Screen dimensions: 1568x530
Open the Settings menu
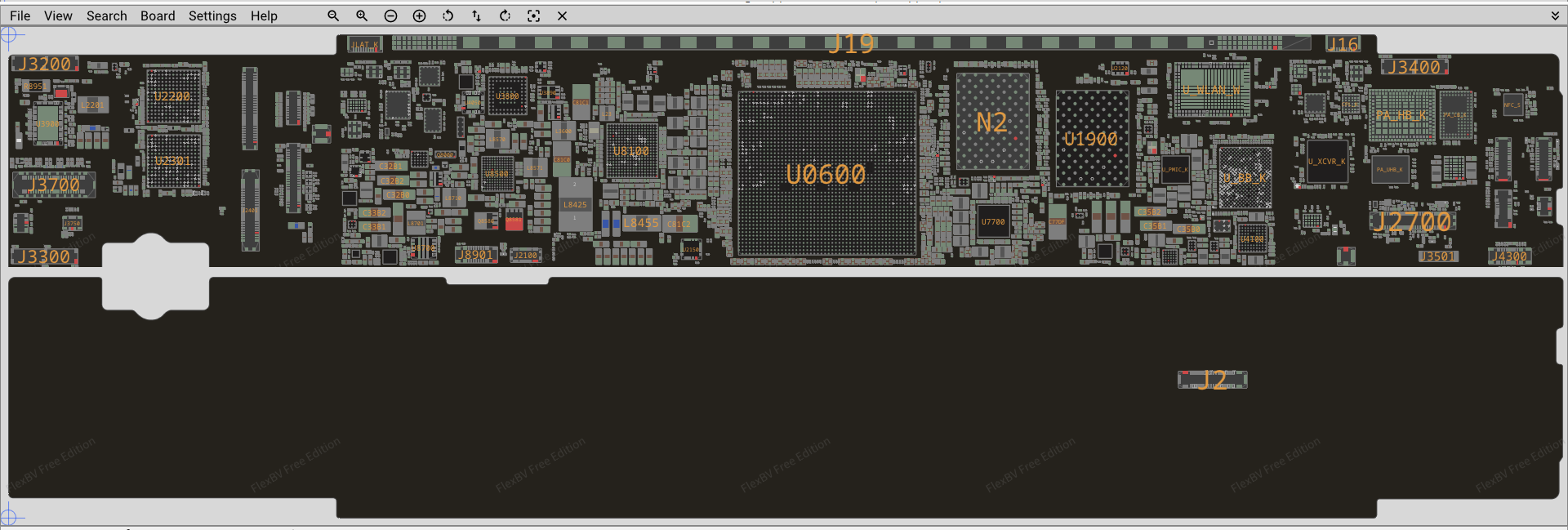click(212, 16)
